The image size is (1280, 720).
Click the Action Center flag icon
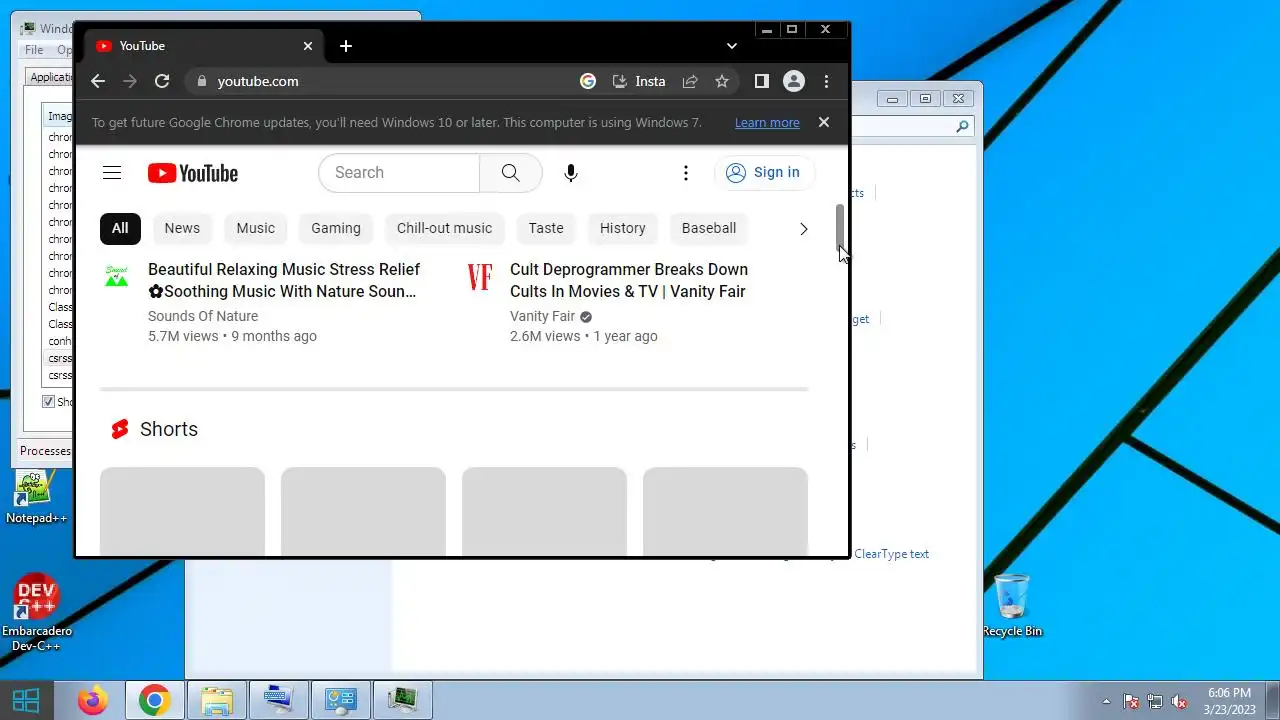coord(1132,701)
